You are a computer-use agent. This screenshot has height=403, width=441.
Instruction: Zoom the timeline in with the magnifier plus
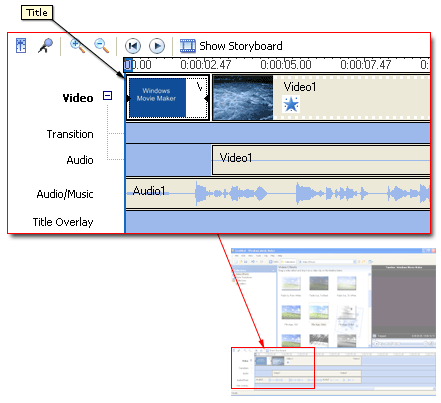pyautogui.click(x=77, y=46)
